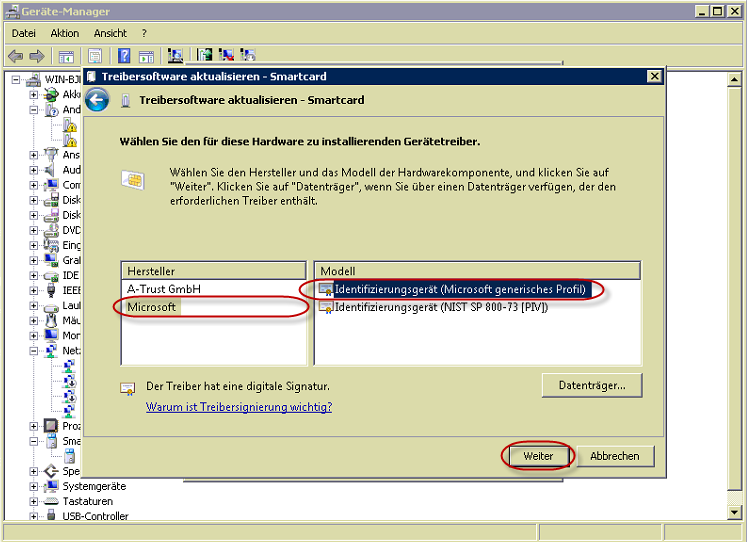Screen dimensions: 747x542
Task: Select A-Trust GmbH in the Hersteller list
Action: coord(163,288)
